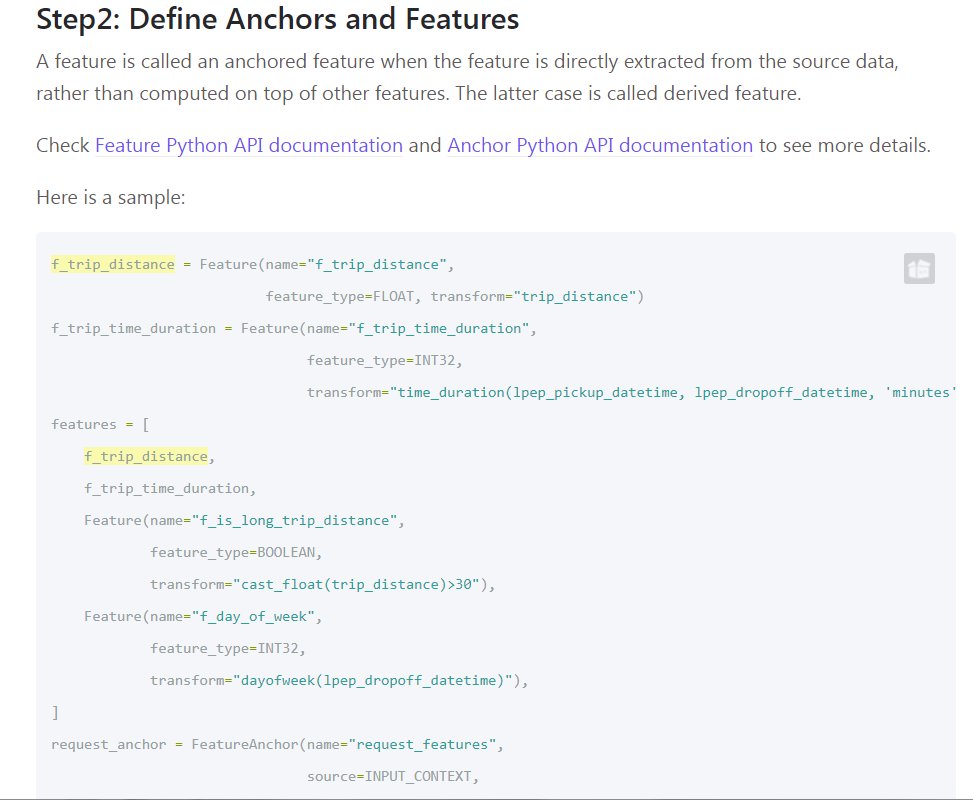Open the Anchor Python API documentation link
Viewport: 973px width, 800px height.
600,145
